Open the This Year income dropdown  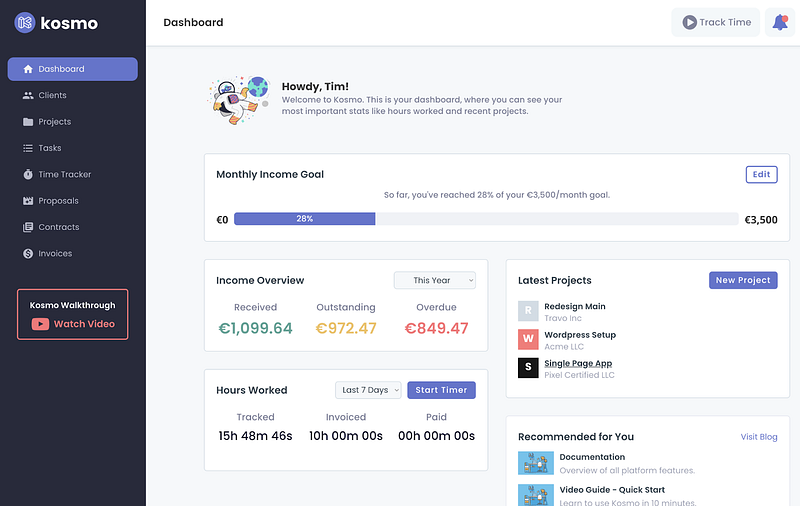[435, 280]
